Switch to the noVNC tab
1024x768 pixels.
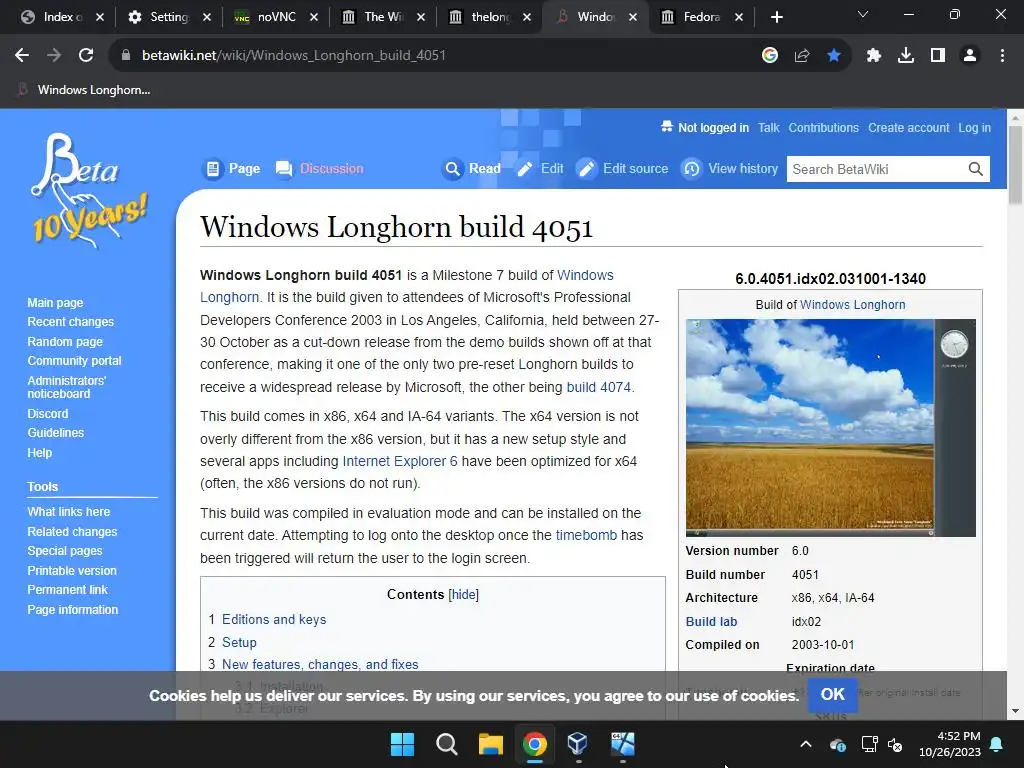[274, 17]
